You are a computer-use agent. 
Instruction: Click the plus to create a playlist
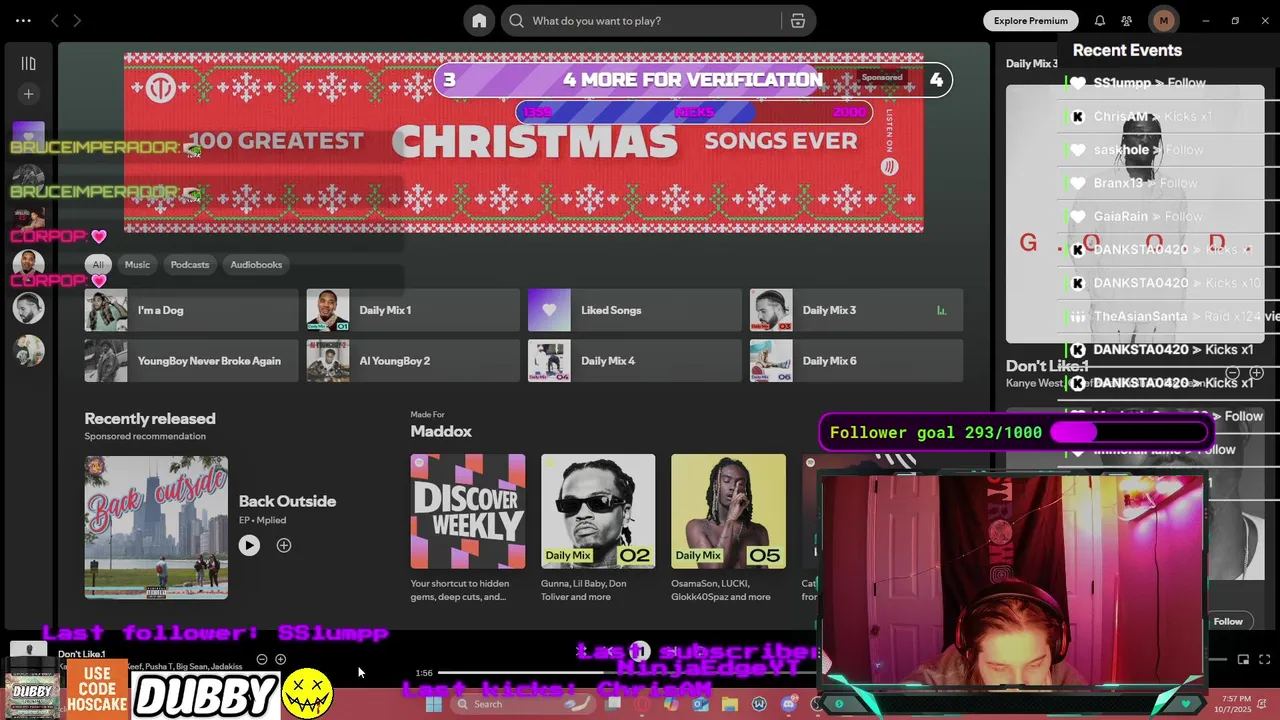click(x=28, y=94)
